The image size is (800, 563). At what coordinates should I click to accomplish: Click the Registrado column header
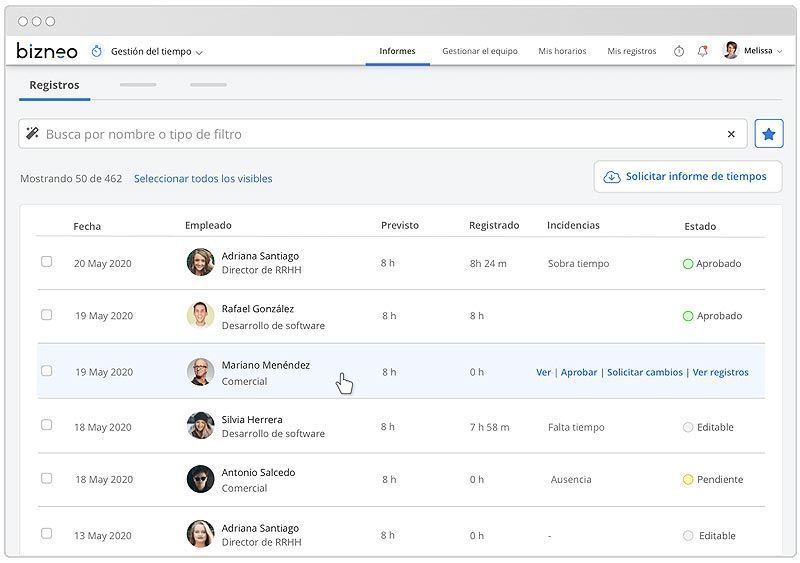tap(494, 225)
